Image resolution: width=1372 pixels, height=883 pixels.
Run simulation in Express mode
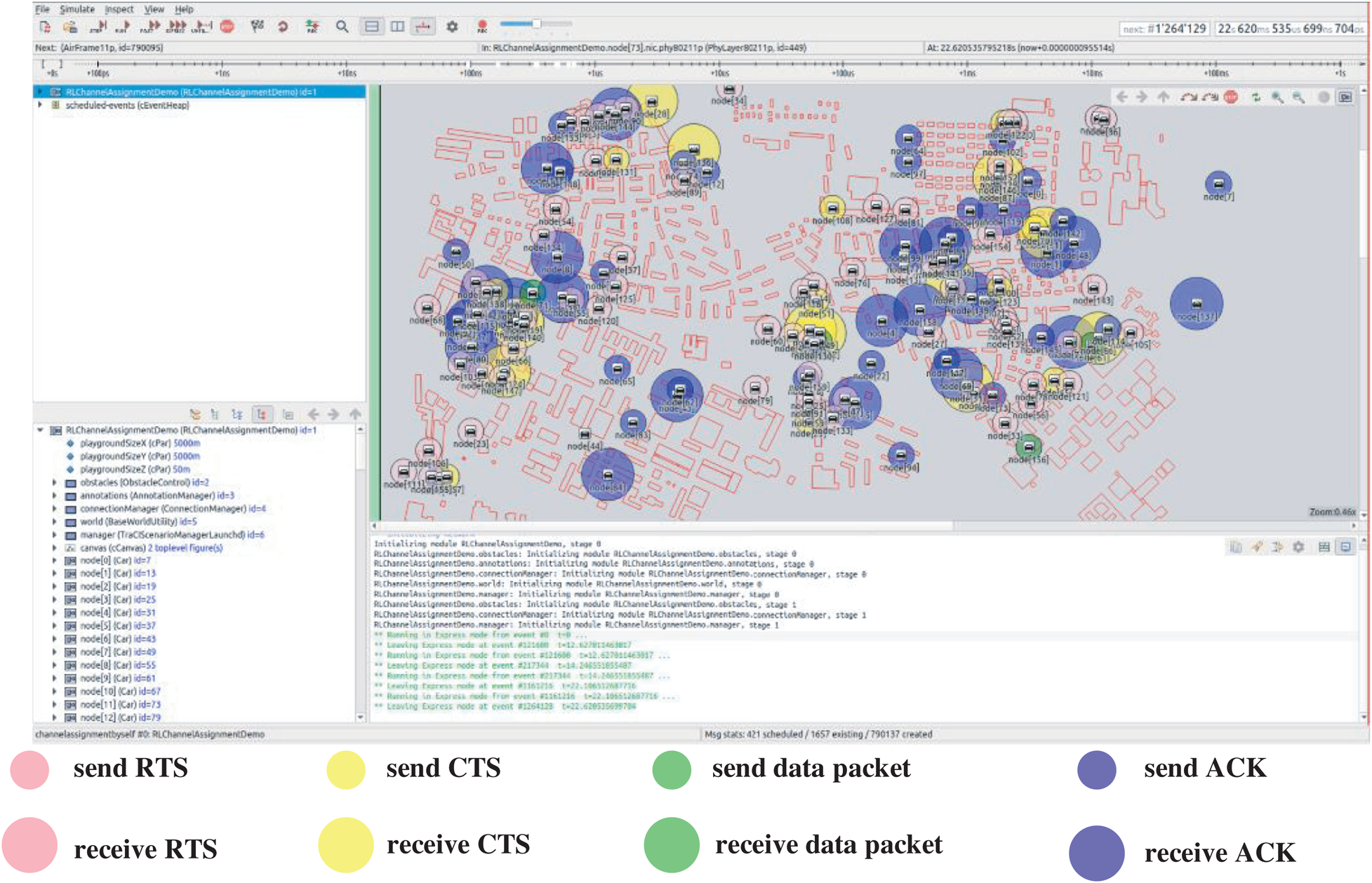[175, 27]
